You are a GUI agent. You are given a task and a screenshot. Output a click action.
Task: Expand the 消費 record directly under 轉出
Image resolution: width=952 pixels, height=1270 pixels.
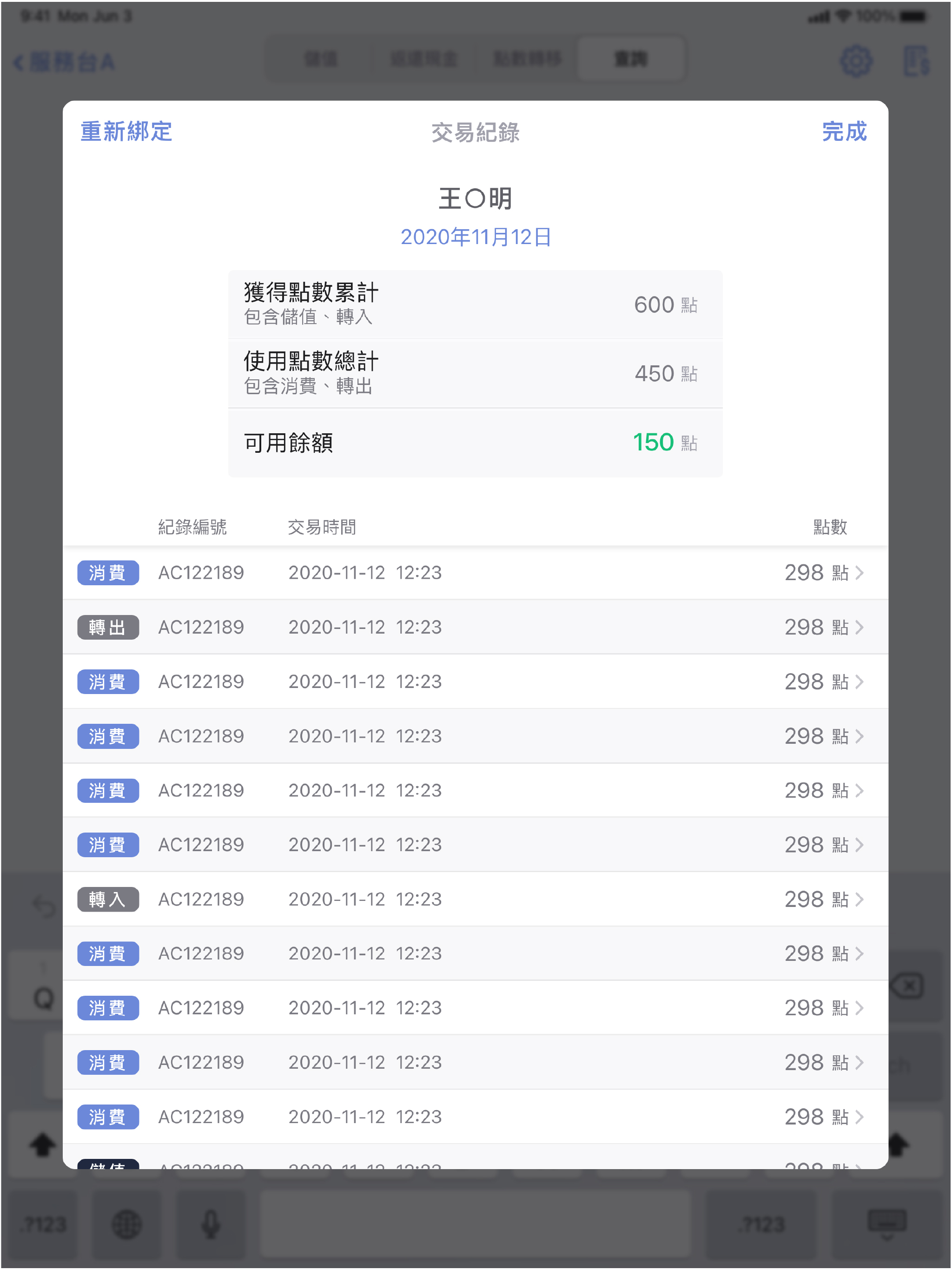(859, 681)
